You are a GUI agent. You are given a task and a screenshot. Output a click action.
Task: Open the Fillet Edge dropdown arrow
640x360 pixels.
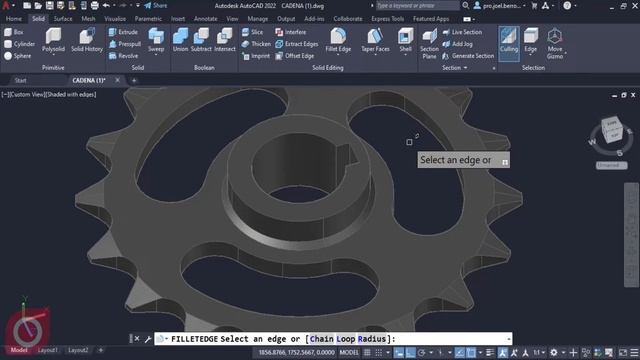[338, 55]
